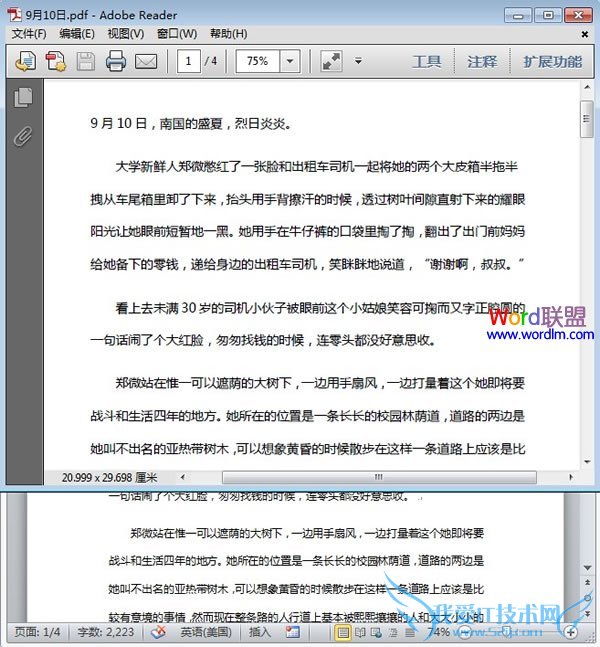The width and height of the screenshot is (600, 647).
Task: Switch Word to web layout view
Action: coord(376,632)
